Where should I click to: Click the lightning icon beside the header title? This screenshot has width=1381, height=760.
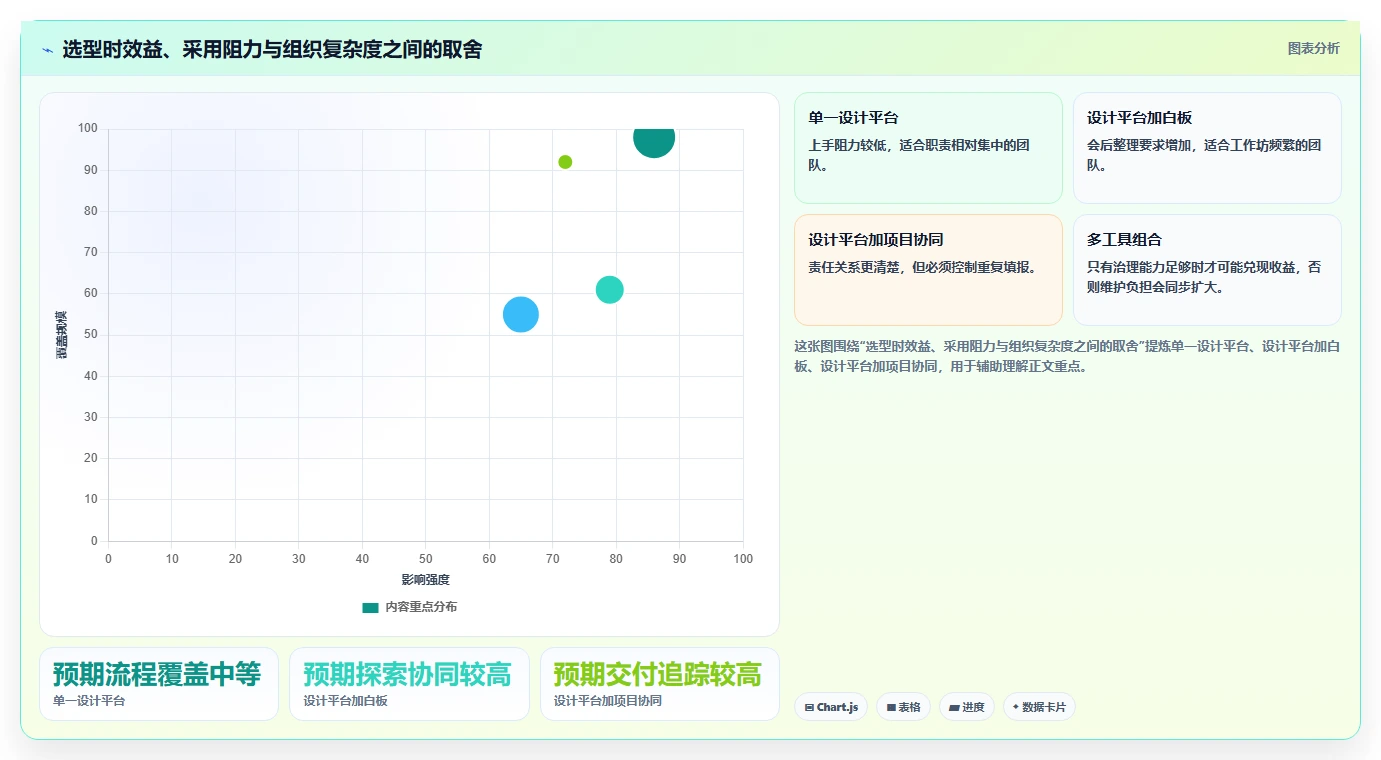[47, 50]
